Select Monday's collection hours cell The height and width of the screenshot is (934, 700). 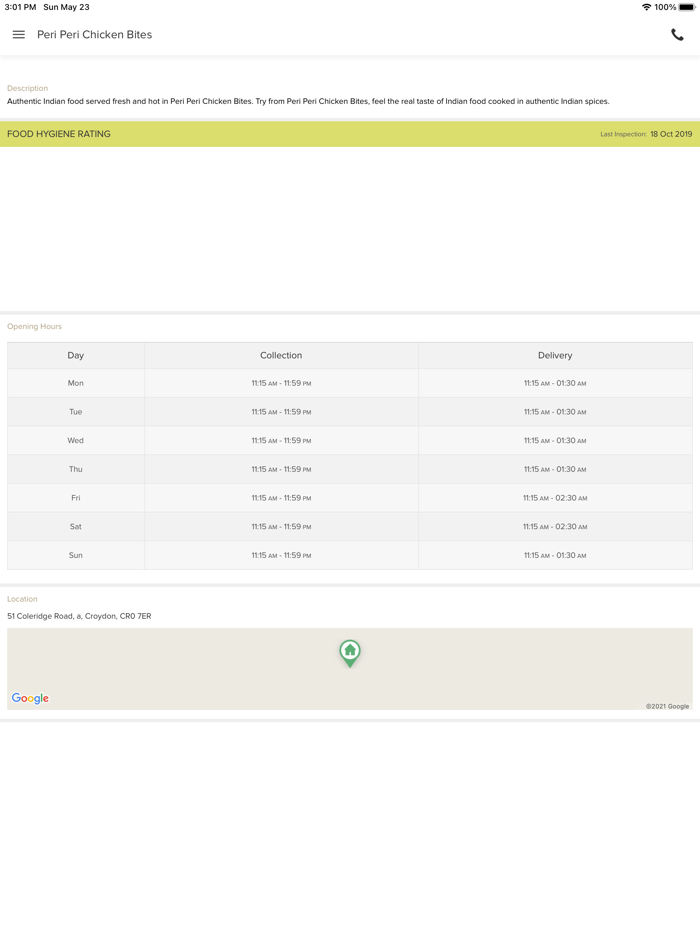point(281,383)
